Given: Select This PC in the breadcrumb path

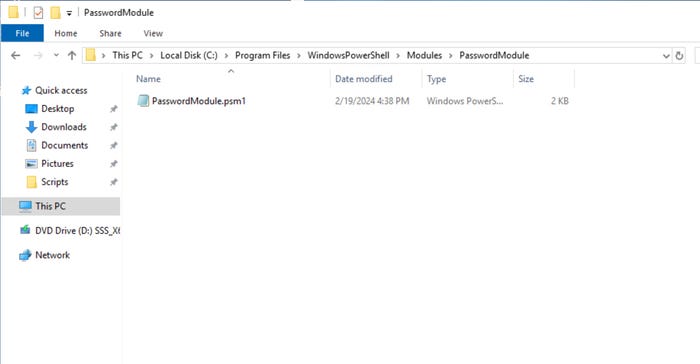Looking at the screenshot, I should click(x=127, y=55).
